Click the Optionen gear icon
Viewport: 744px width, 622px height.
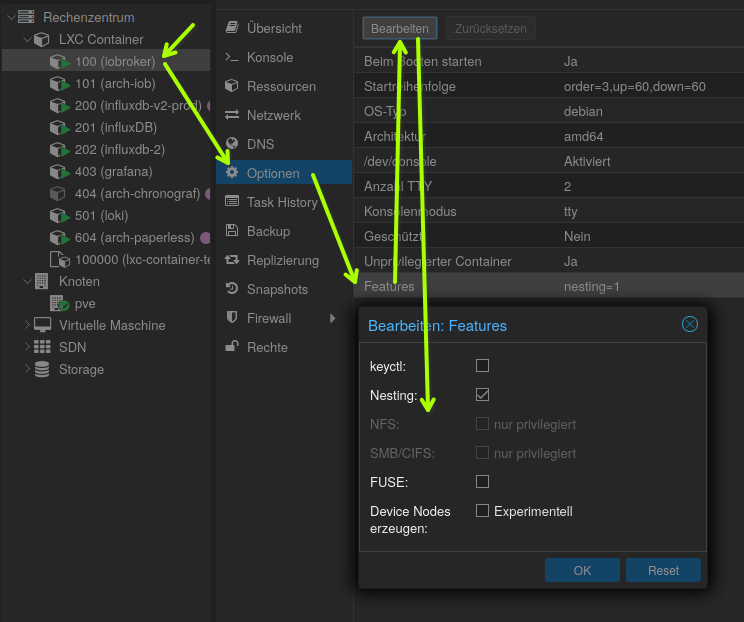click(x=232, y=173)
